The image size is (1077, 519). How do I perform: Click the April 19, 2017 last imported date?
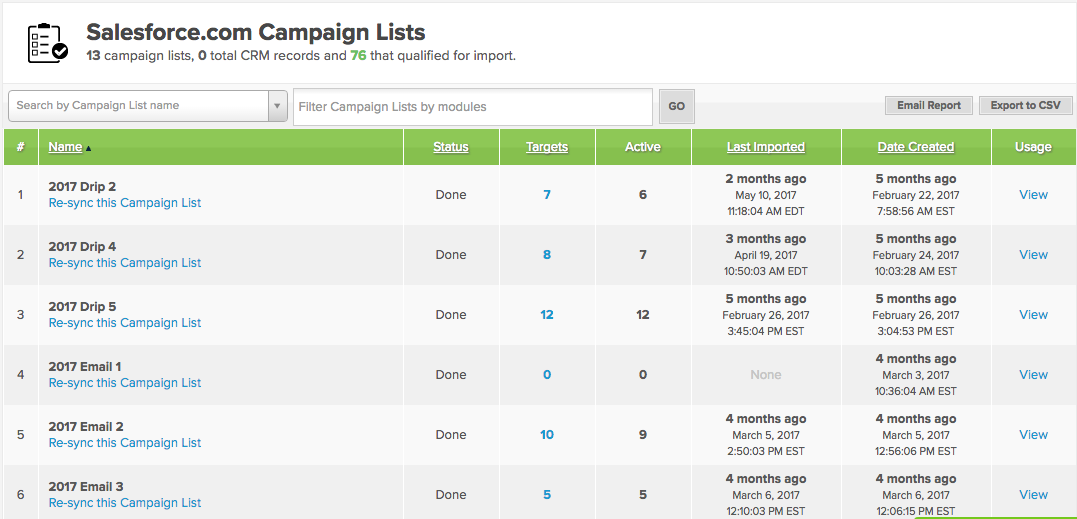766,255
